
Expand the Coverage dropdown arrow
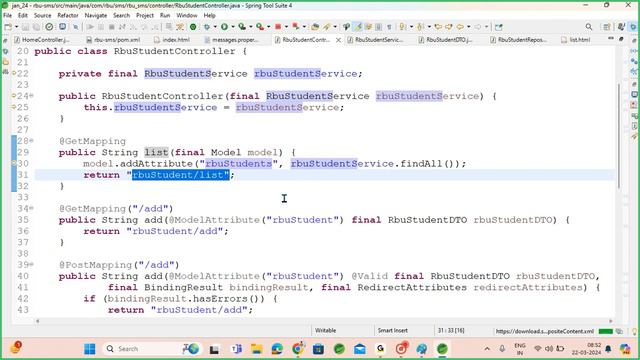251,27
